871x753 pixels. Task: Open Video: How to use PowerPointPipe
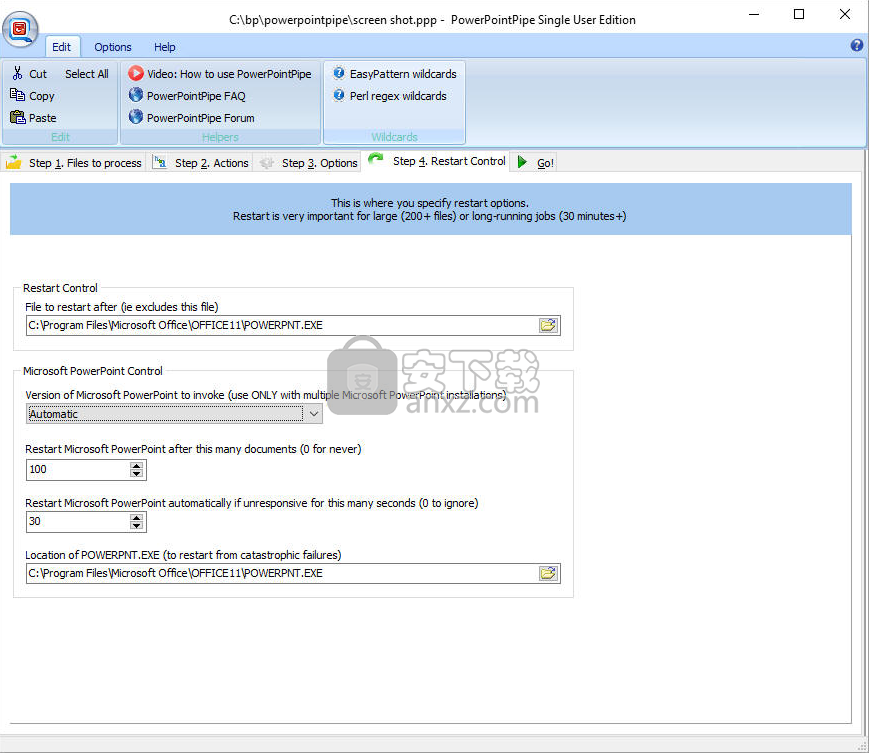pos(229,74)
